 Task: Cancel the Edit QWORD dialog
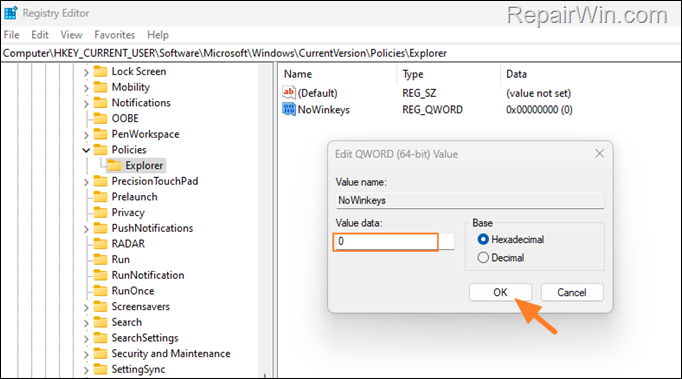pyautogui.click(x=572, y=292)
